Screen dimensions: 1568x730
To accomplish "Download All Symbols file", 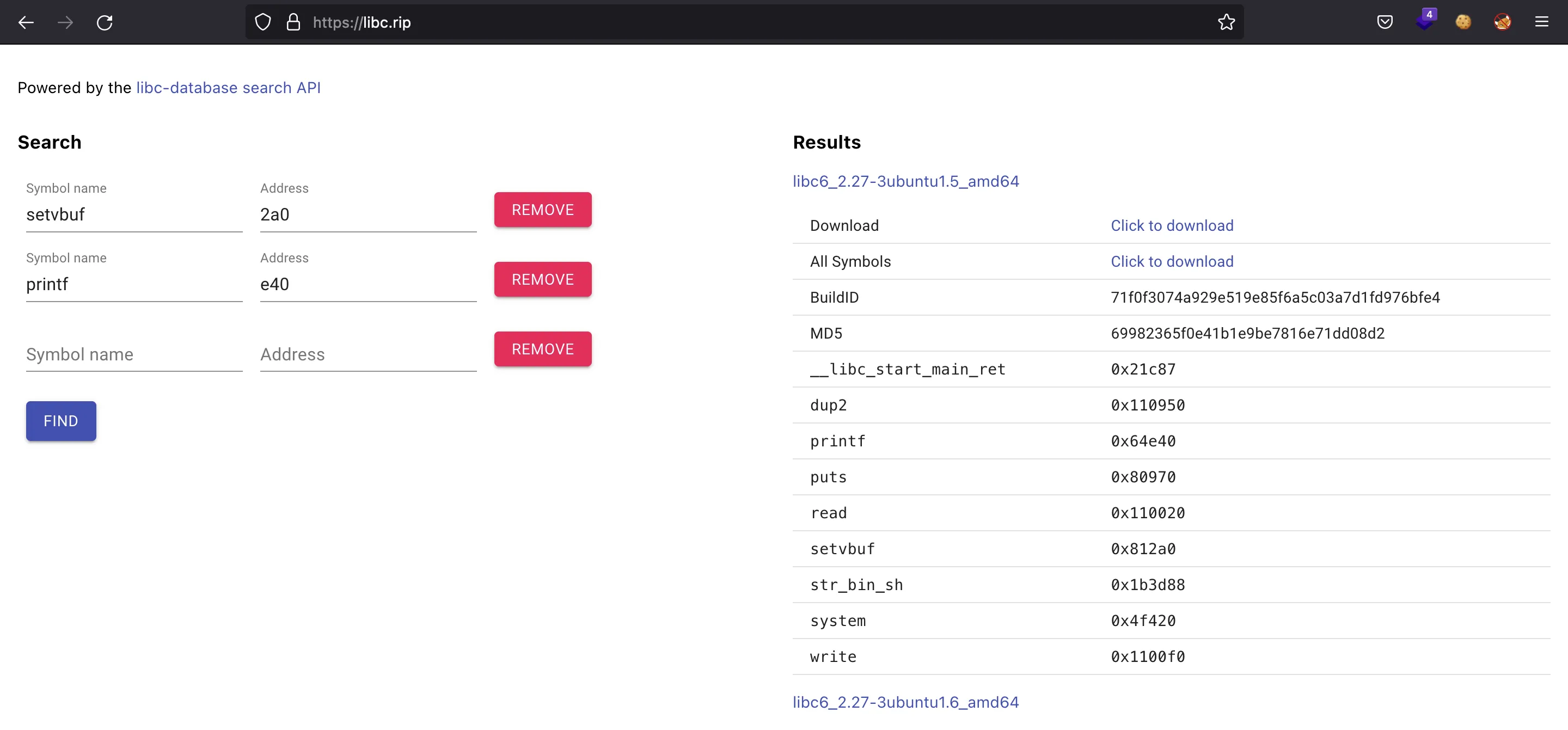I will pyautogui.click(x=1172, y=262).
